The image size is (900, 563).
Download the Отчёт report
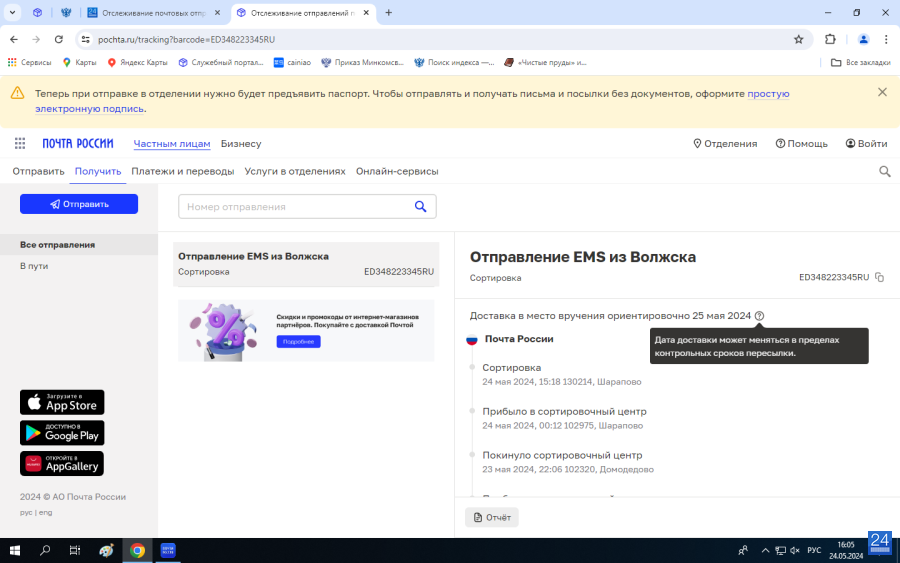(492, 517)
